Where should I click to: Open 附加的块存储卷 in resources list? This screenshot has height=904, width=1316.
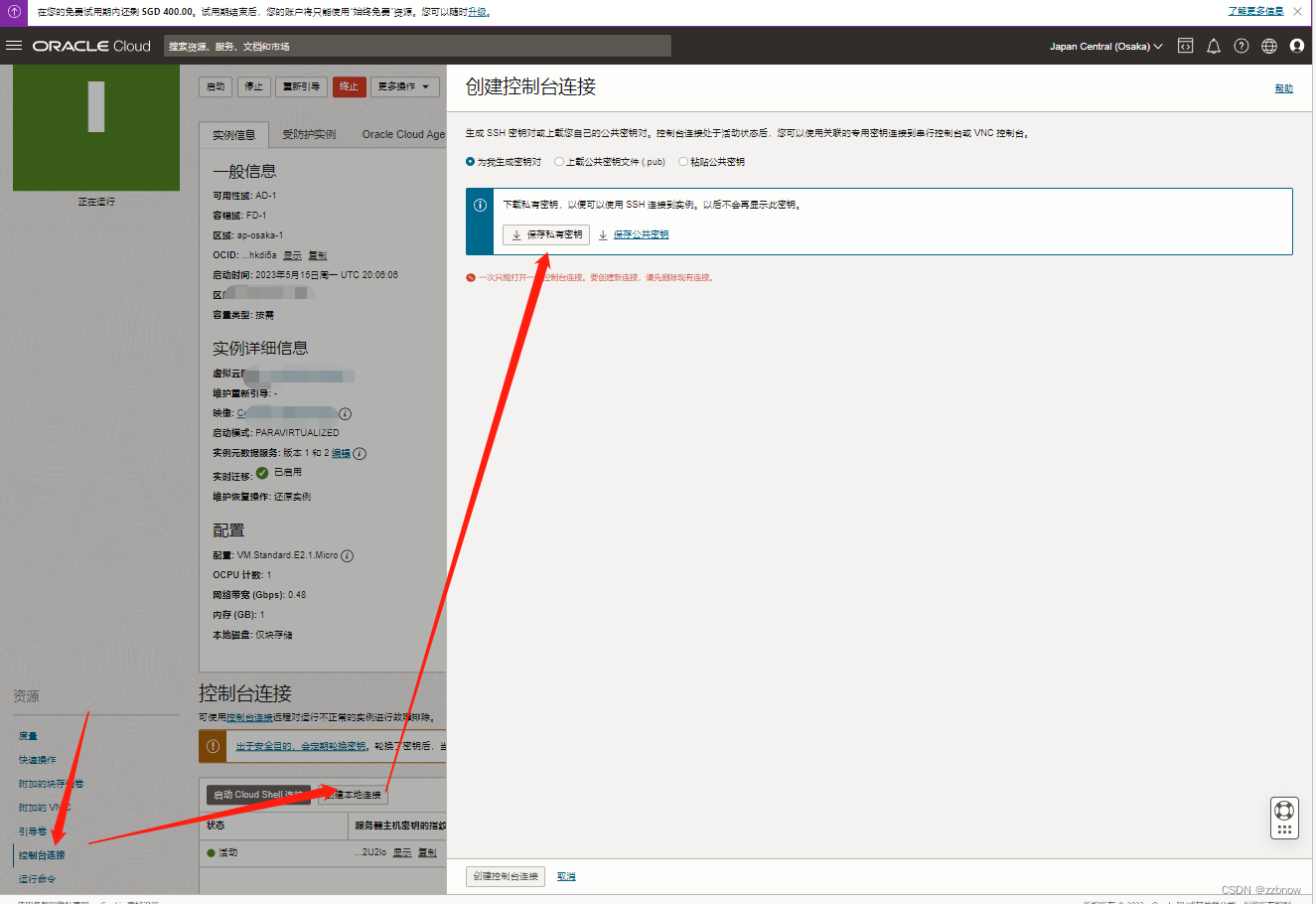[51, 784]
